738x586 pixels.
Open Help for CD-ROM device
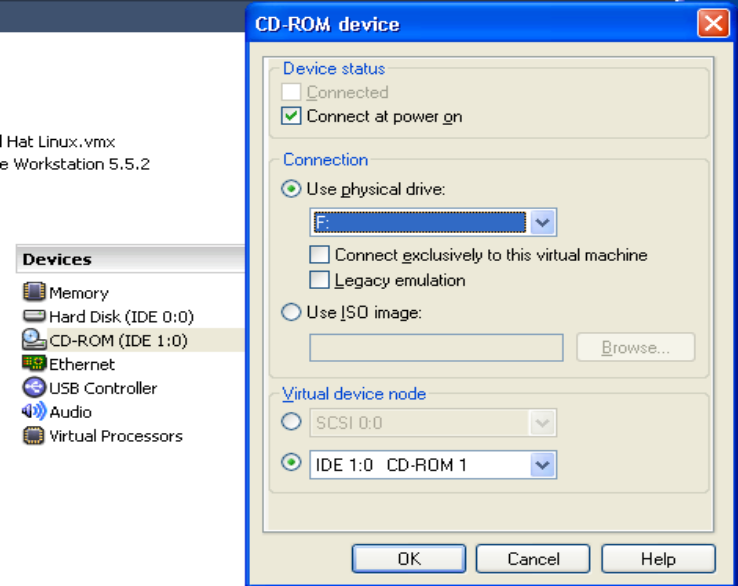coord(658,559)
